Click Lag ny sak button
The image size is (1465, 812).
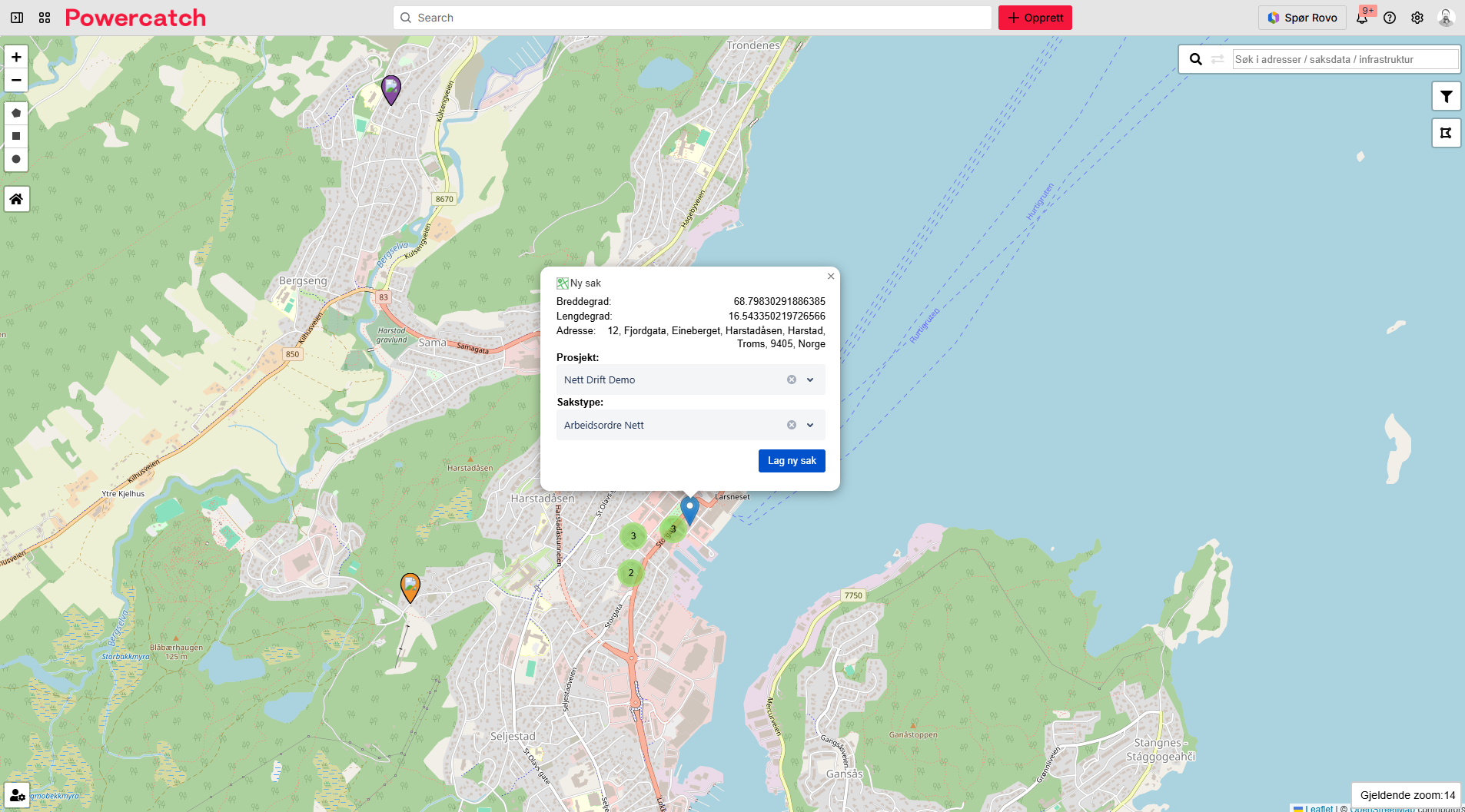click(791, 461)
